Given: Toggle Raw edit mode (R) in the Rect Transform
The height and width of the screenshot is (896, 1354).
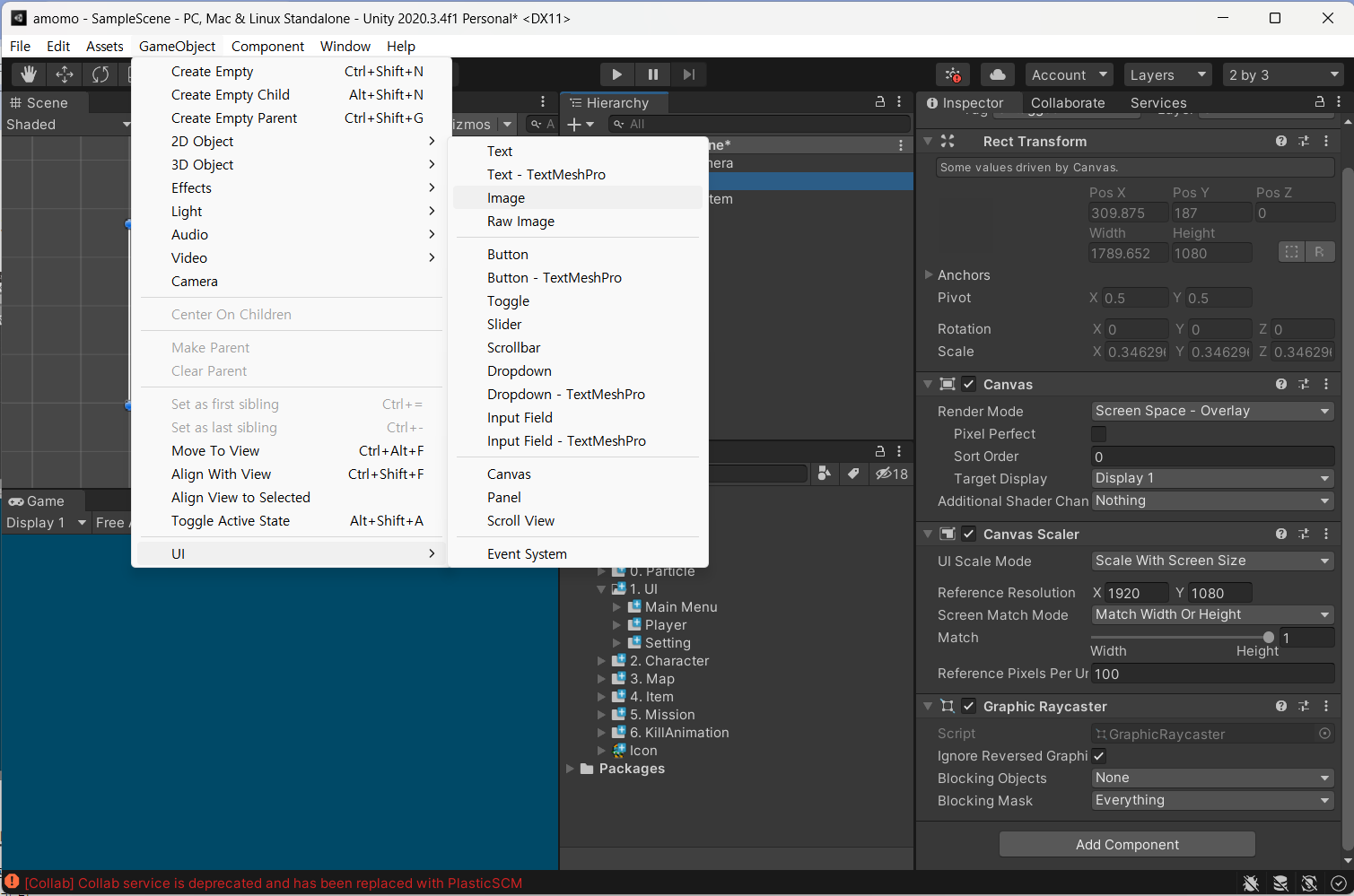Looking at the screenshot, I should (x=1319, y=252).
